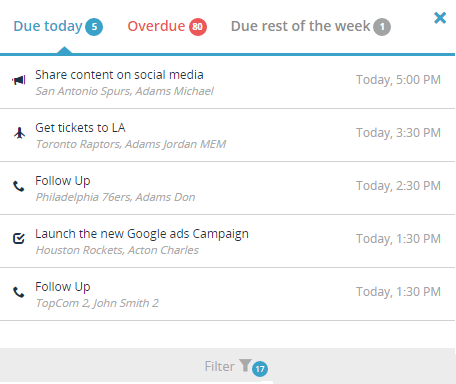Click the phone icon for TopCom 2 follow up
The height and width of the screenshot is (384, 456).
(x=19, y=292)
